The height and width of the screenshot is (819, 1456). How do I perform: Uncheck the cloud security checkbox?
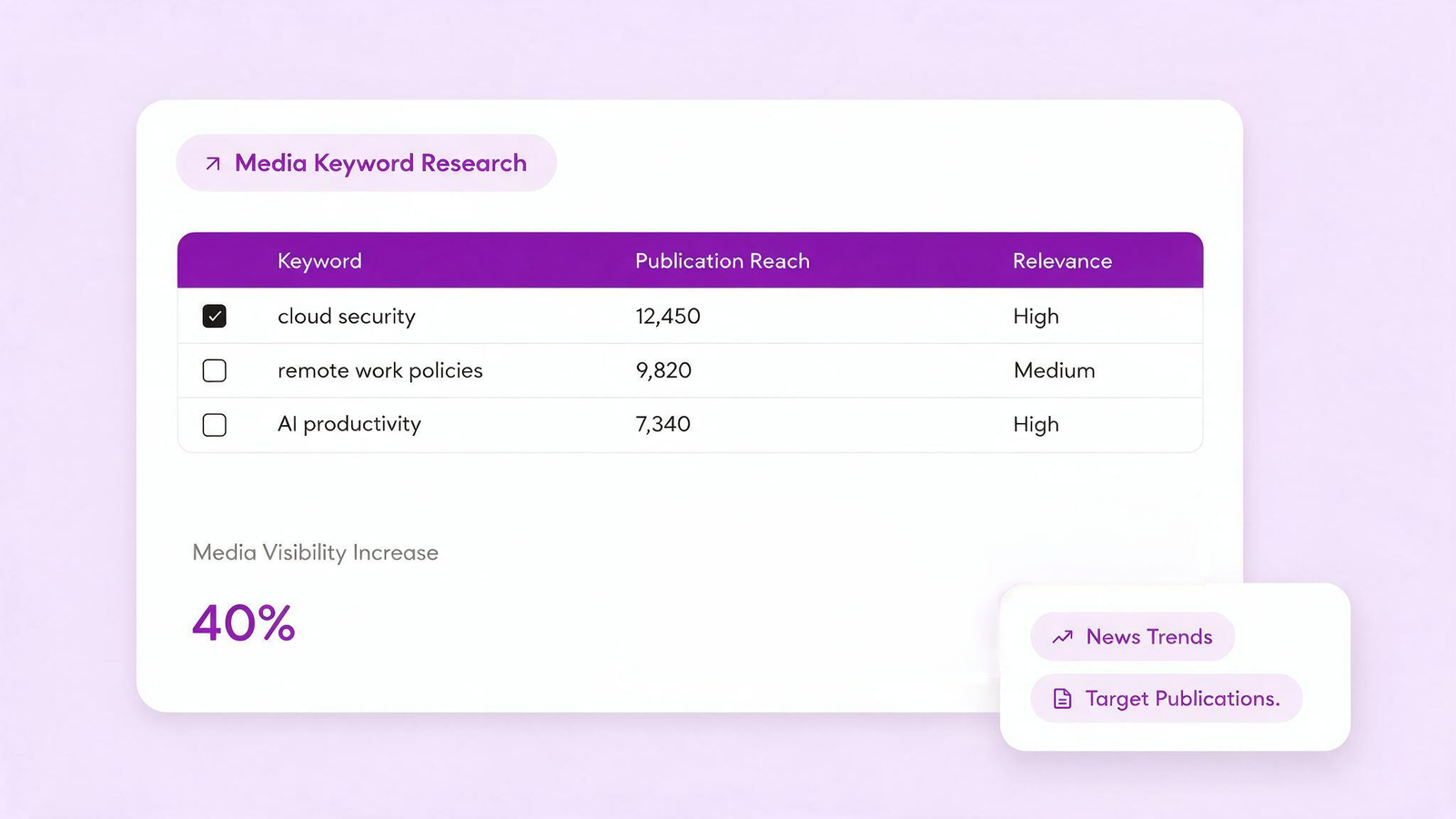click(215, 316)
